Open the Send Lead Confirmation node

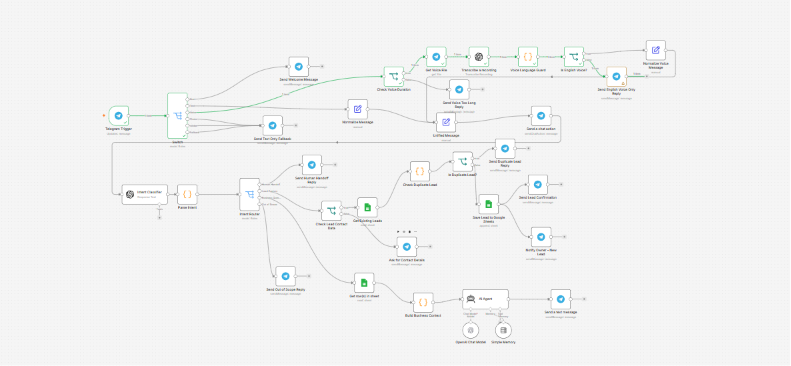(x=538, y=185)
